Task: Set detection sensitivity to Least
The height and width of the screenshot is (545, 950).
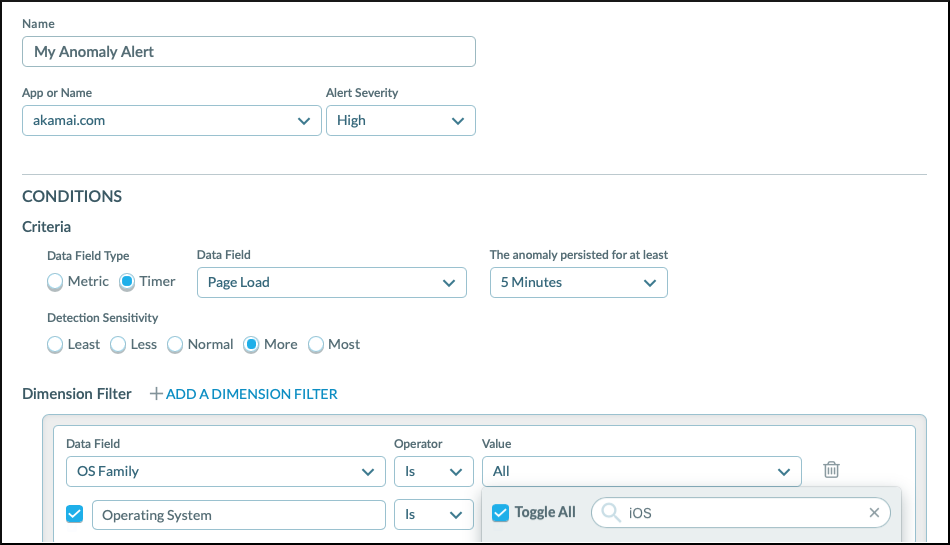Action: pyautogui.click(x=55, y=344)
